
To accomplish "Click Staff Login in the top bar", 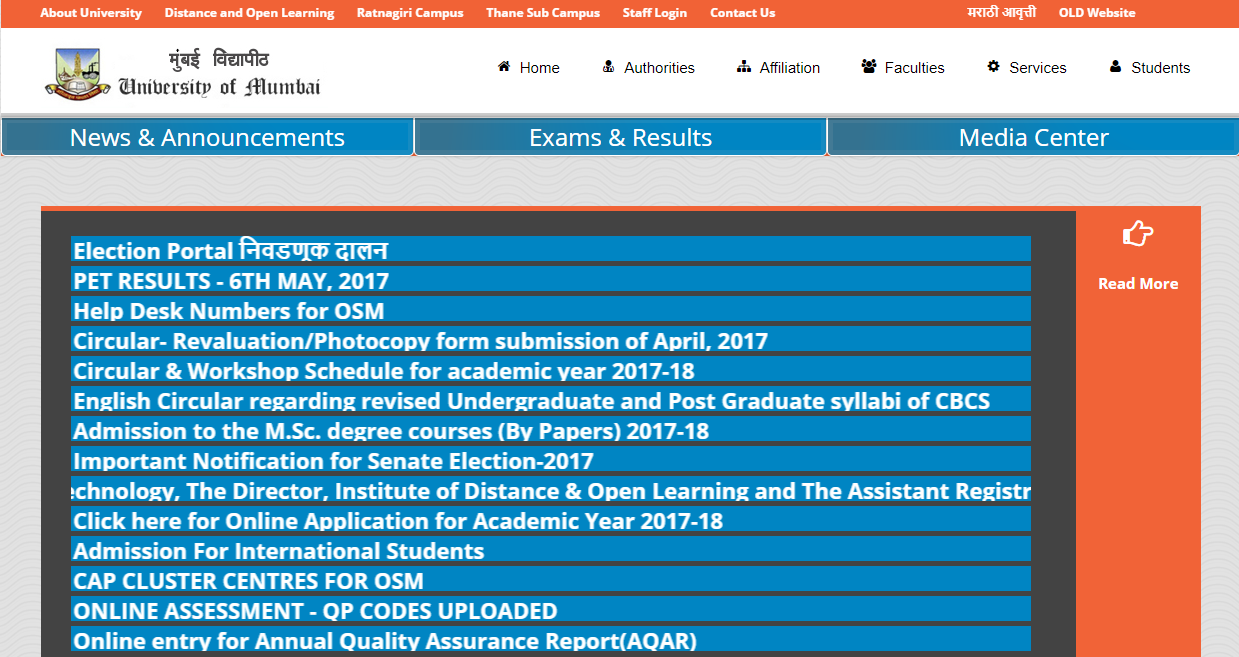I will pos(654,13).
